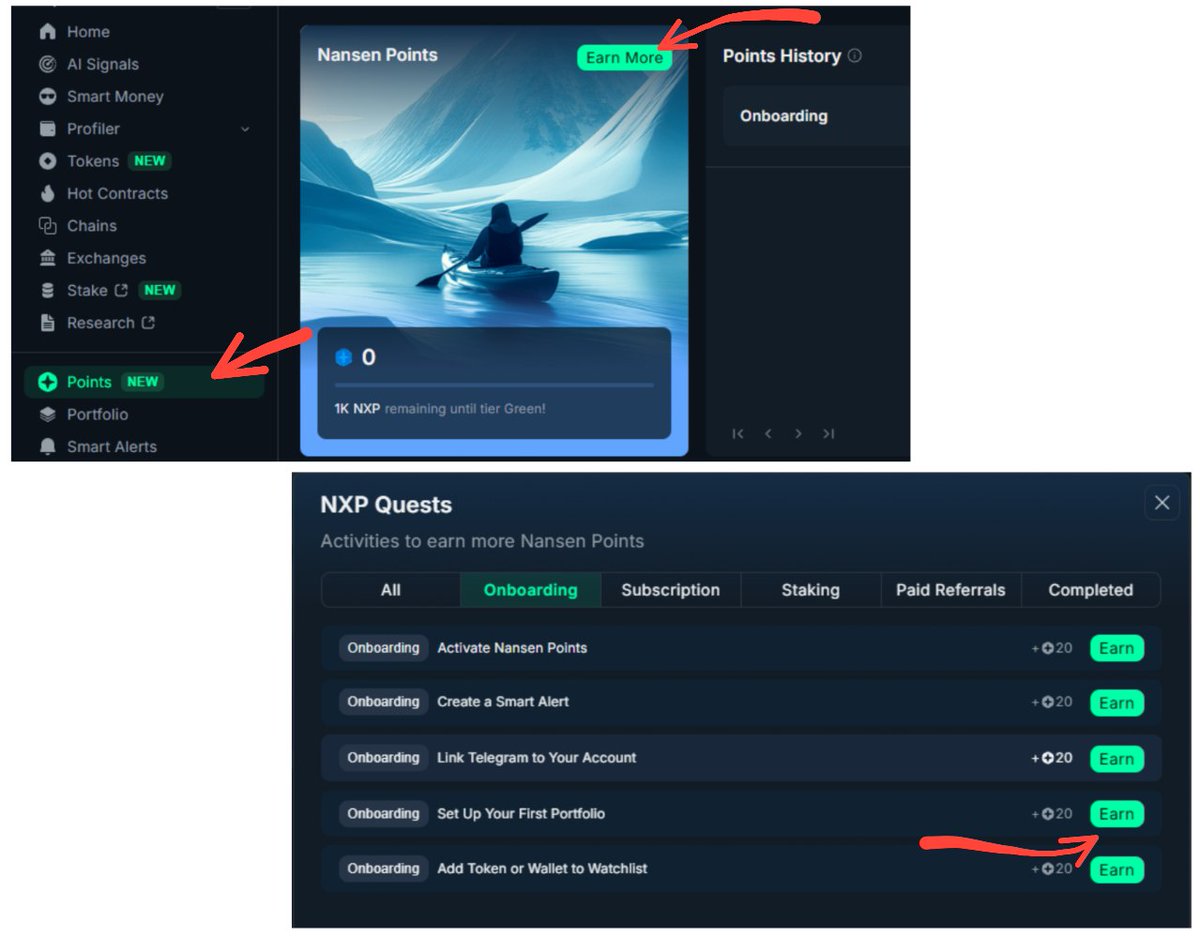The height and width of the screenshot is (937, 1200).
Task: Click the Onboarding tag on Activate Nansen Points
Action: tap(383, 648)
